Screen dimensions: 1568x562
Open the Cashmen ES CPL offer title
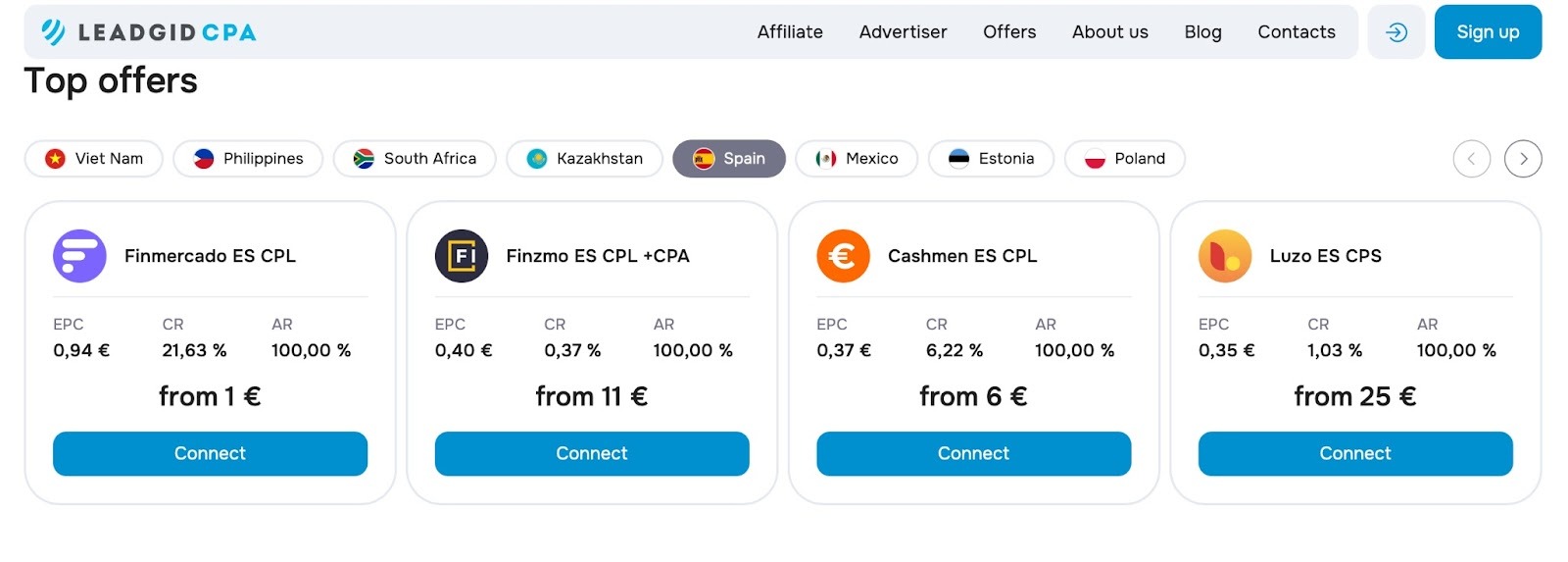(962, 256)
